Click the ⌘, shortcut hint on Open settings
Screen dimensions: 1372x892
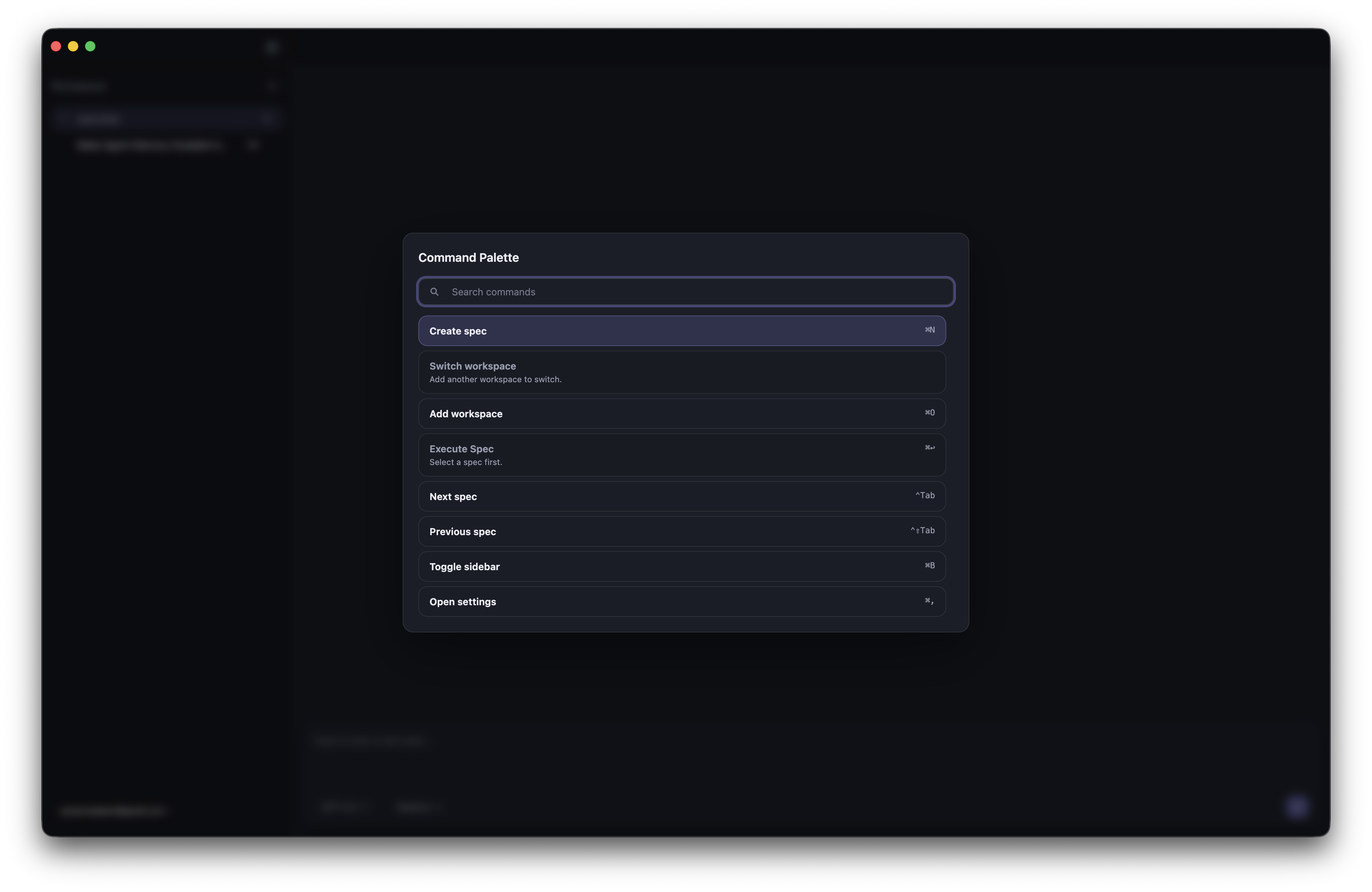coord(929,600)
